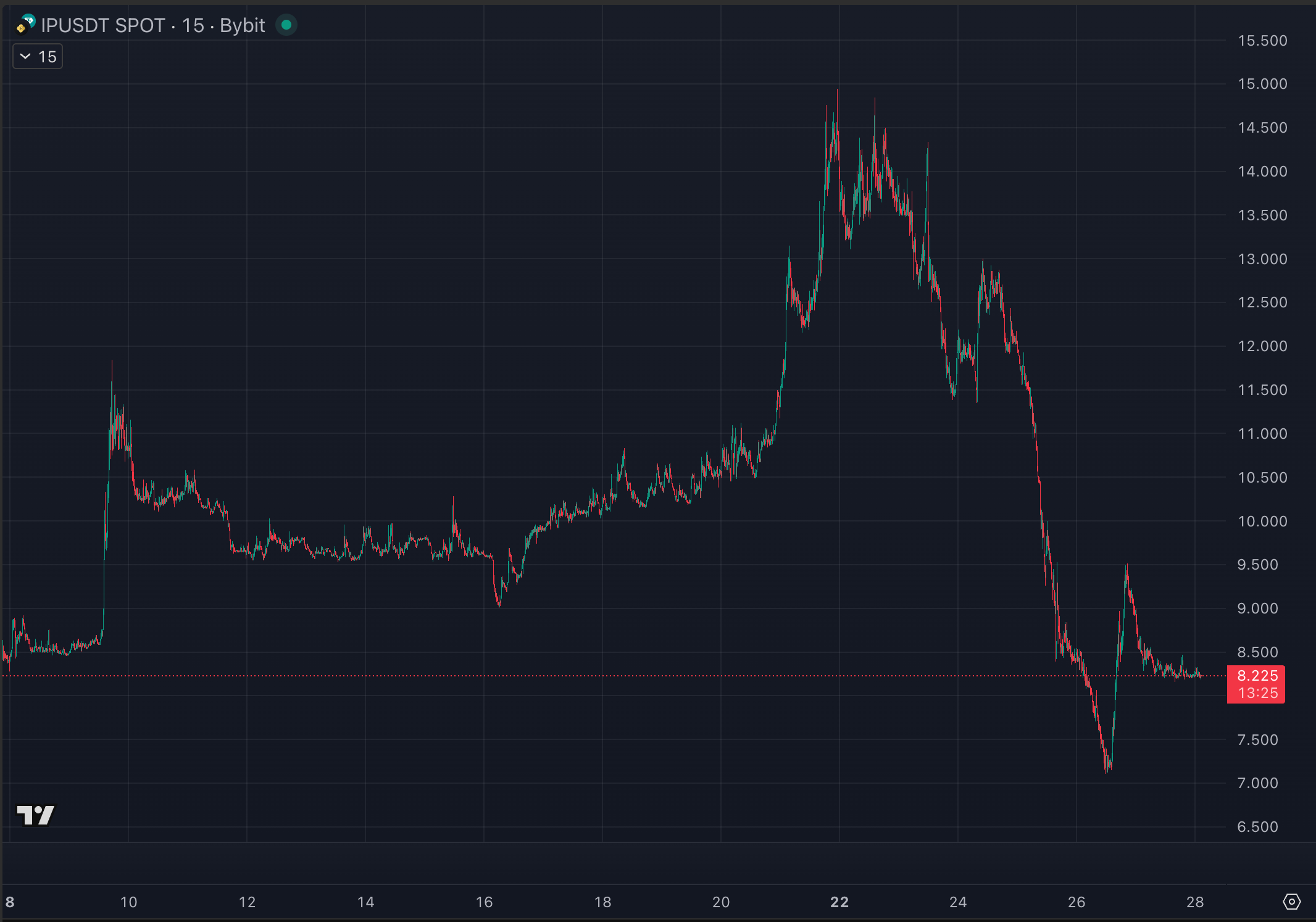Expand the 15 interval collapse chevron
Image resolution: width=1316 pixels, height=922 pixels.
pyautogui.click(x=25, y=57)
